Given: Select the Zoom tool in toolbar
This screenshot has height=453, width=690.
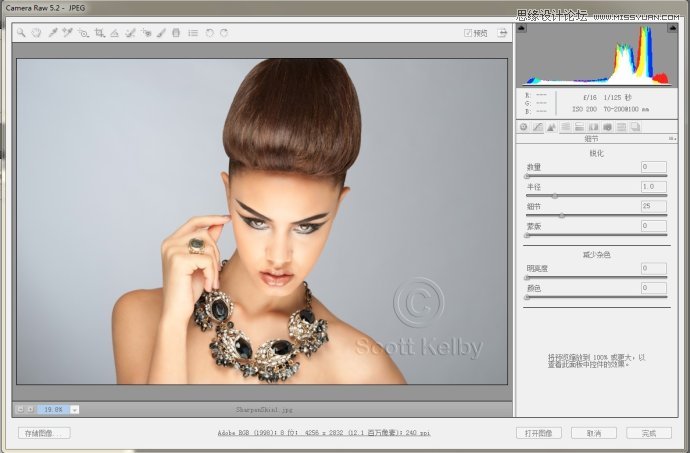Looking at the screenshot, I should 21,33.
